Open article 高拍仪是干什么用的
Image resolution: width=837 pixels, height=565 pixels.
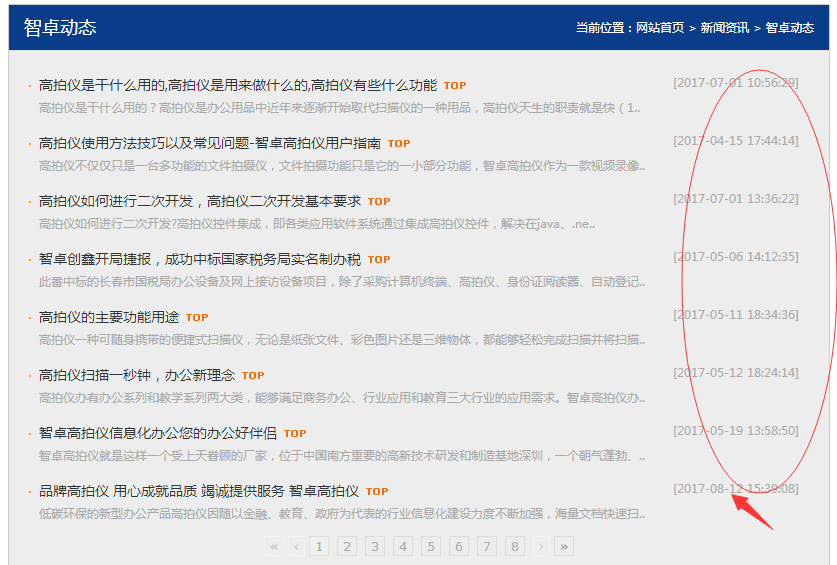click(x=237, y=85)
